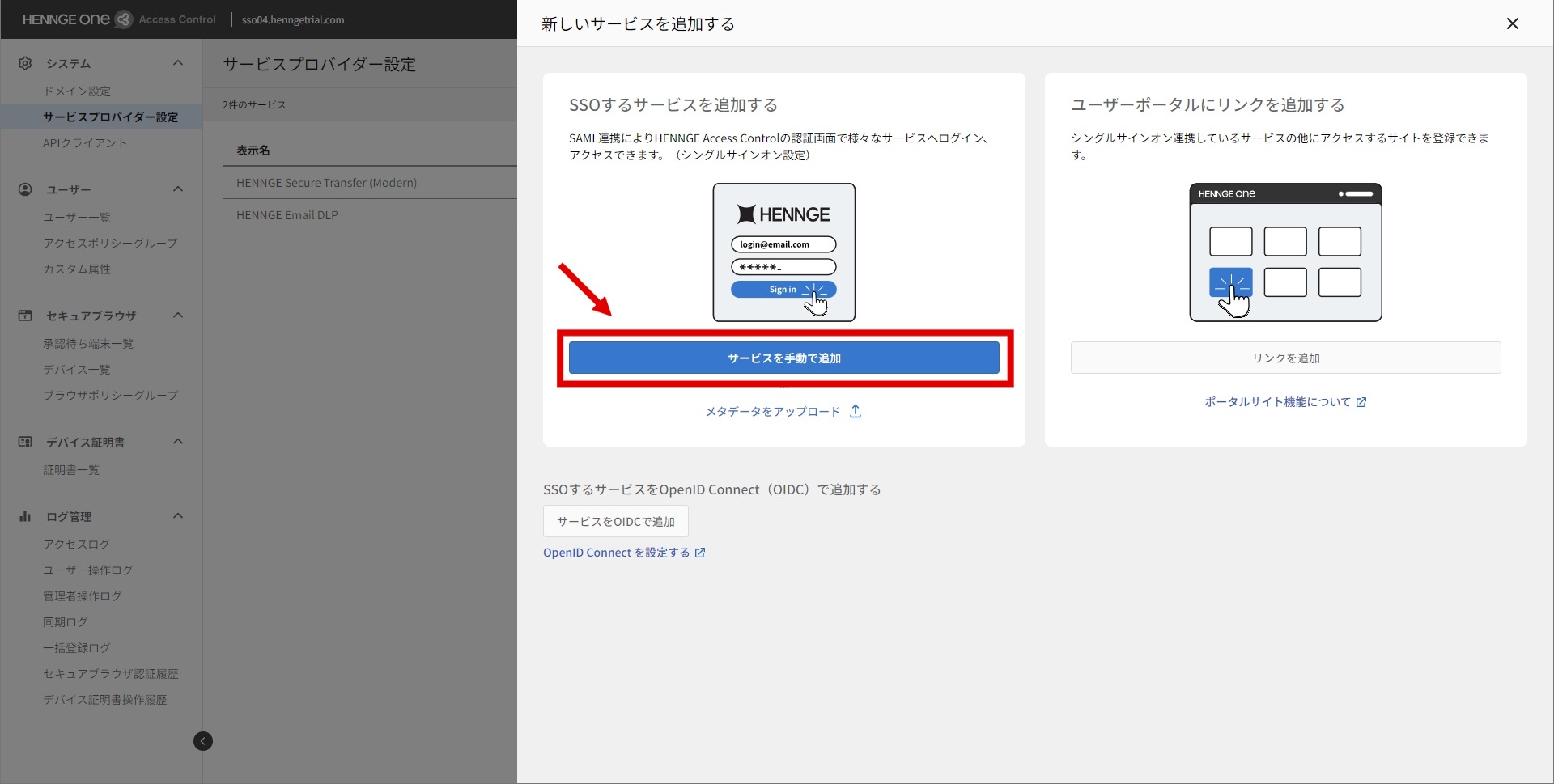The image size is (1554, 784).
Task: Open ドメイン設定 in the sidebar
Action: 77,91
